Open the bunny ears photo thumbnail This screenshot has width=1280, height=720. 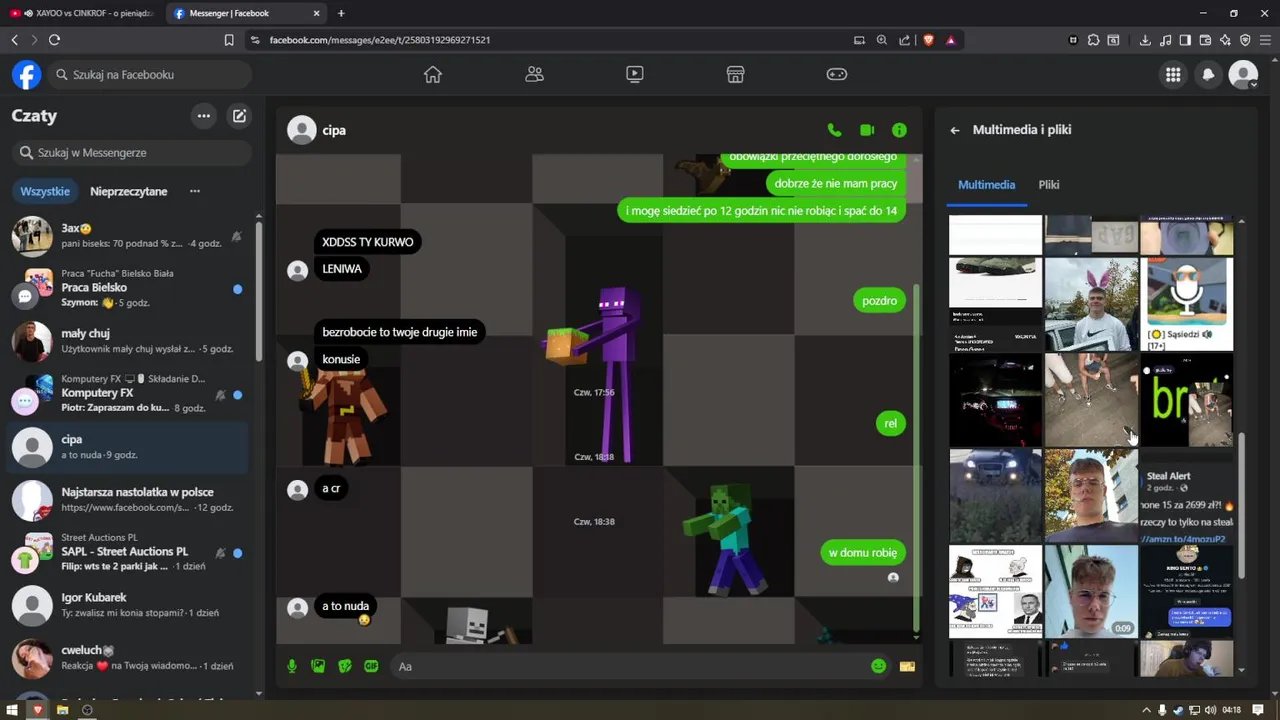click(1091, 304)
